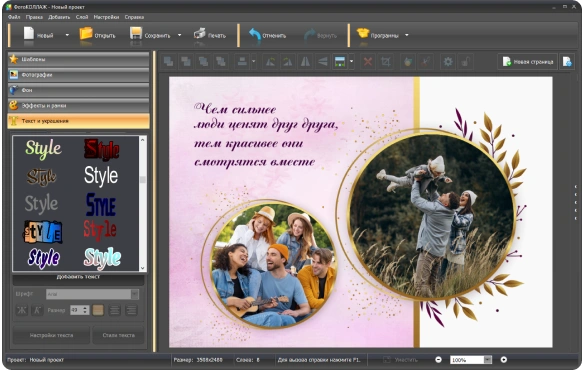Open the text color swatch
This screenshot has height=370, width=582.
[x=98, y=310]
